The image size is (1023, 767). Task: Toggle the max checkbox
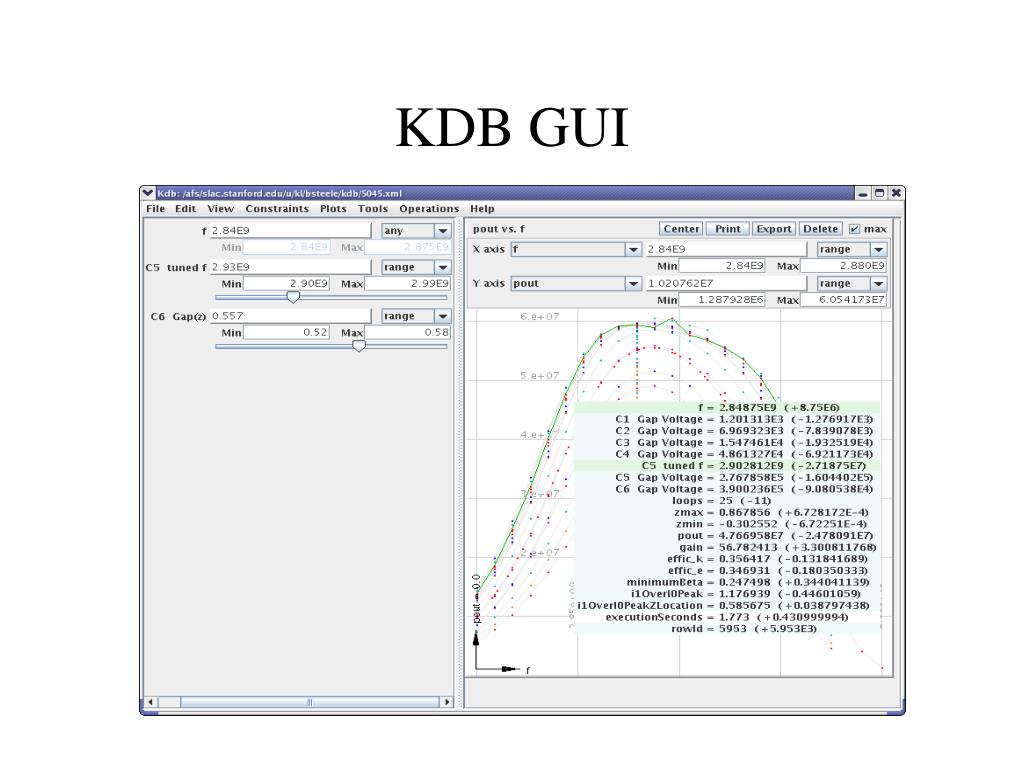[854, 229]
